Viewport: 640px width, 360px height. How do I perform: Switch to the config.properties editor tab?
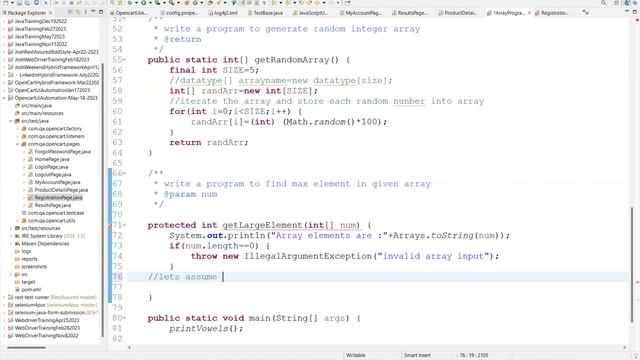click(179, 13)
